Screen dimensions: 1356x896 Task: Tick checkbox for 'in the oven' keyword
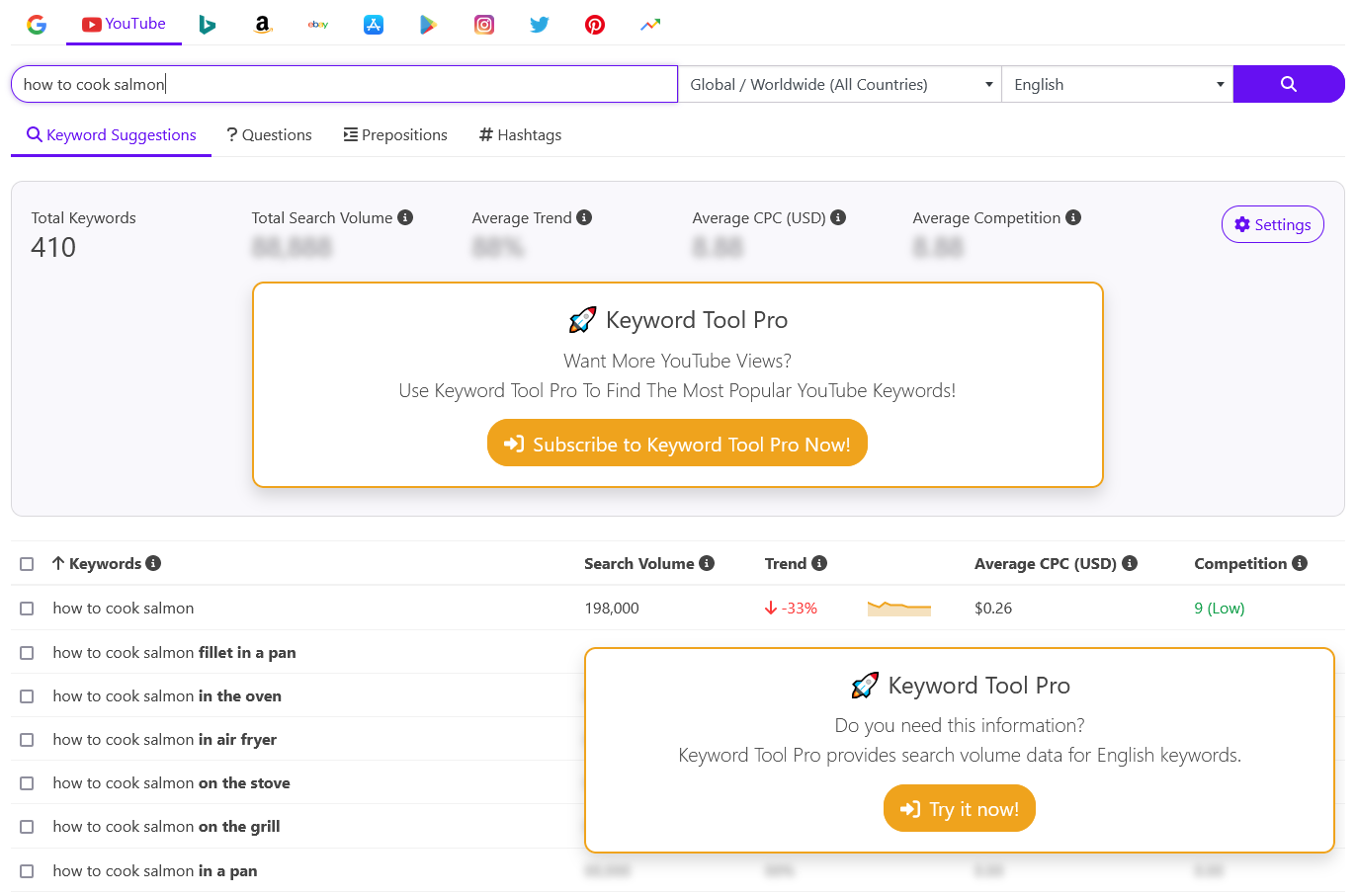(x=27, y=696)
